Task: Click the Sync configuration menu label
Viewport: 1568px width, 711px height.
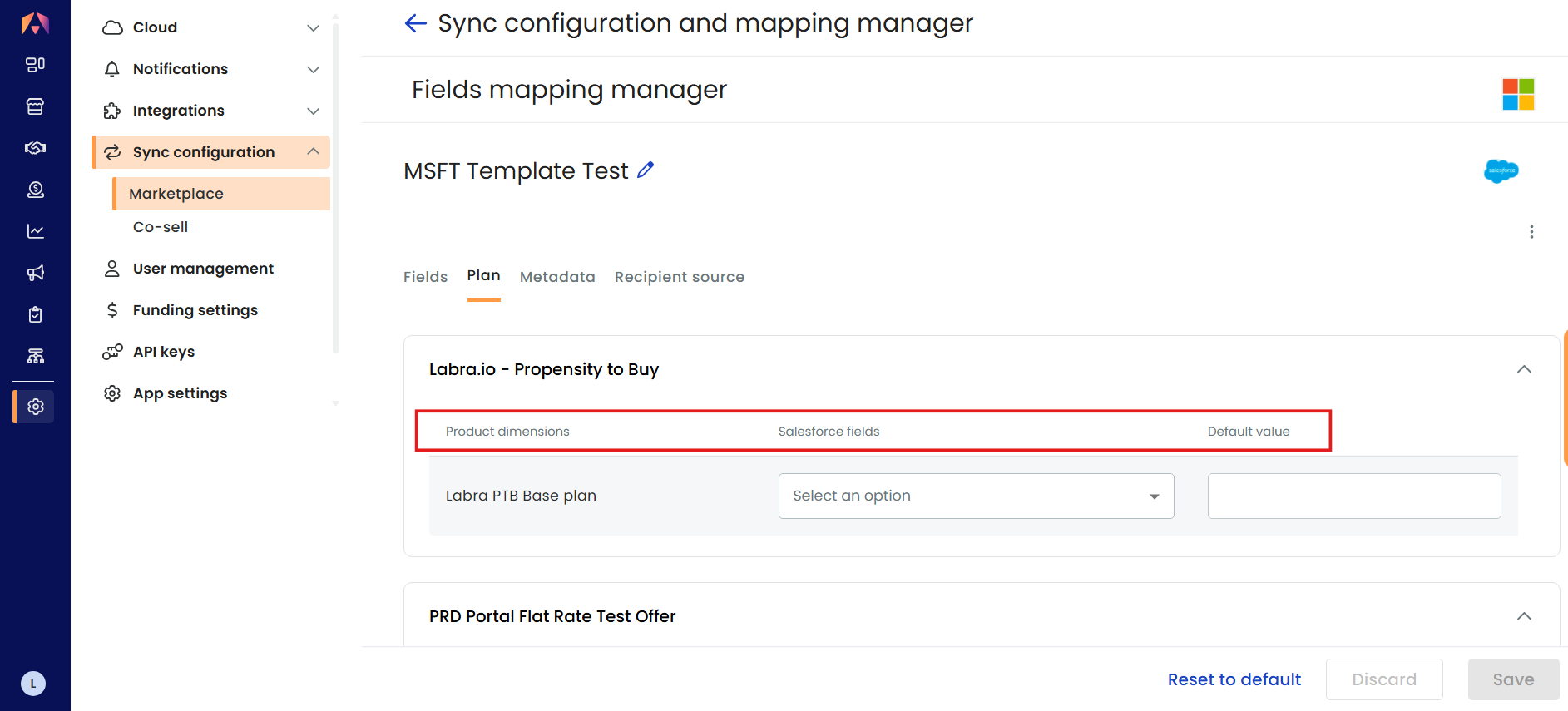Action: (204, 152)
